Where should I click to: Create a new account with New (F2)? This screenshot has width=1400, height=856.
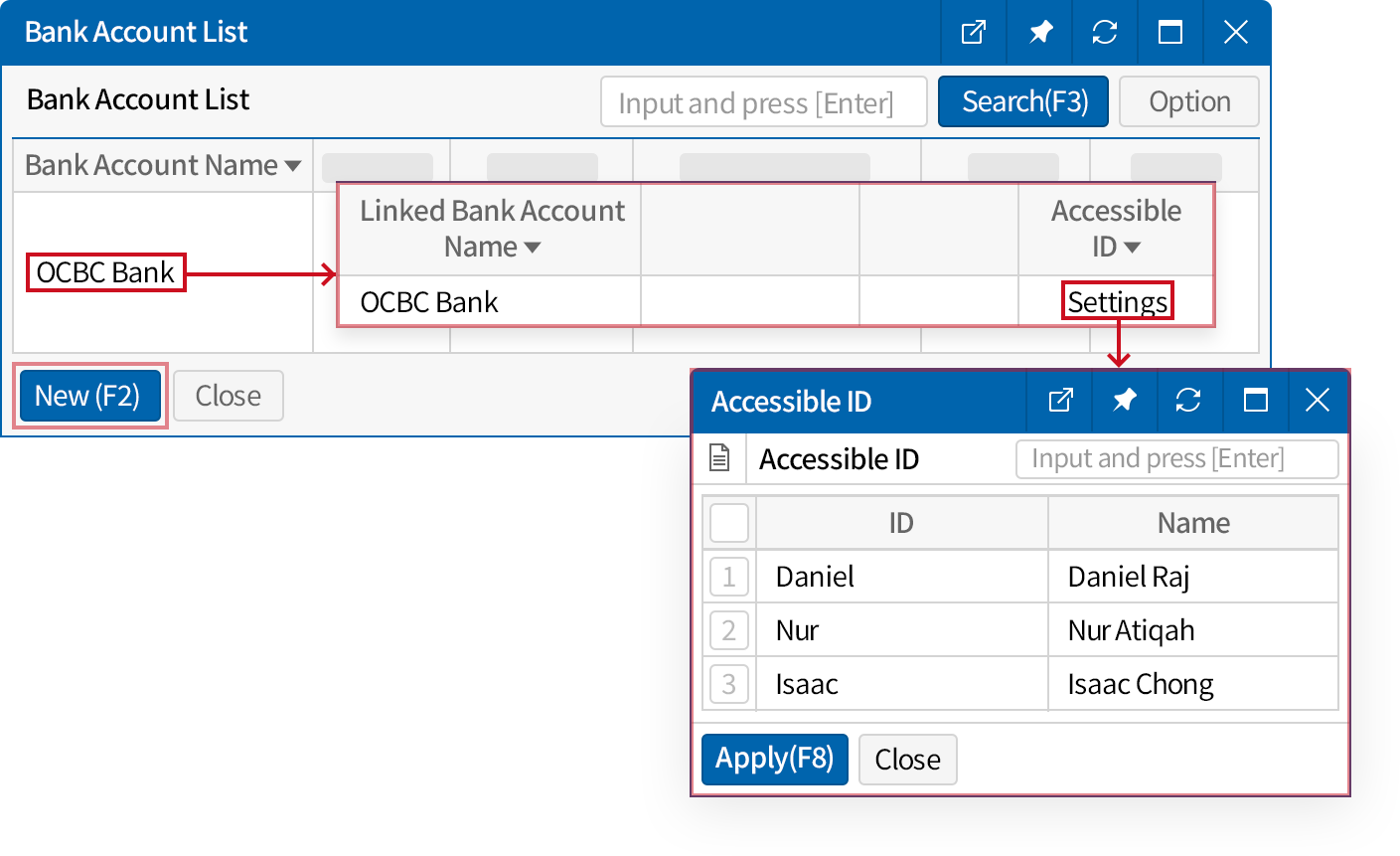[x=89, y=396]
